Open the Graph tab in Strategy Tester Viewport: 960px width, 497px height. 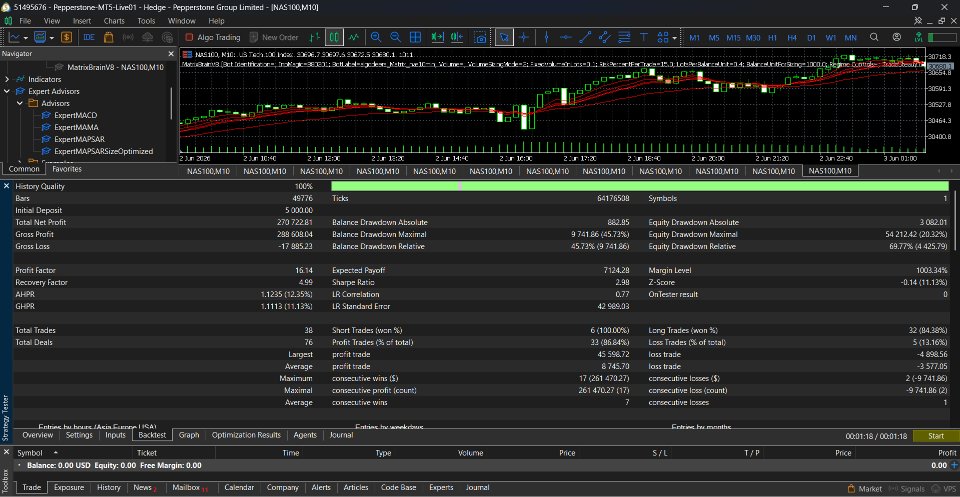[x=189, y=435]
